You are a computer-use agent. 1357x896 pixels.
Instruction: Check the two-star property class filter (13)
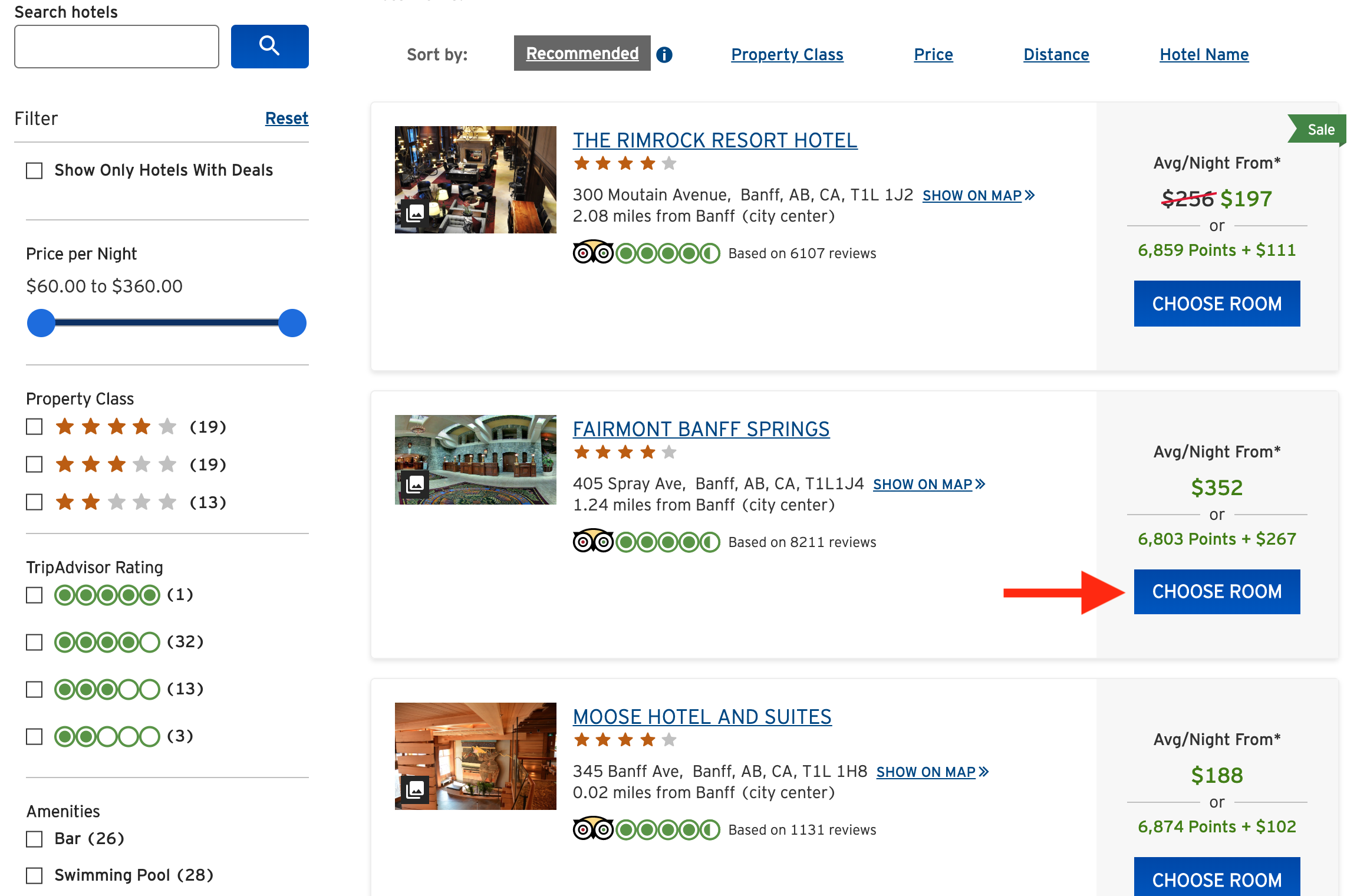34,502
